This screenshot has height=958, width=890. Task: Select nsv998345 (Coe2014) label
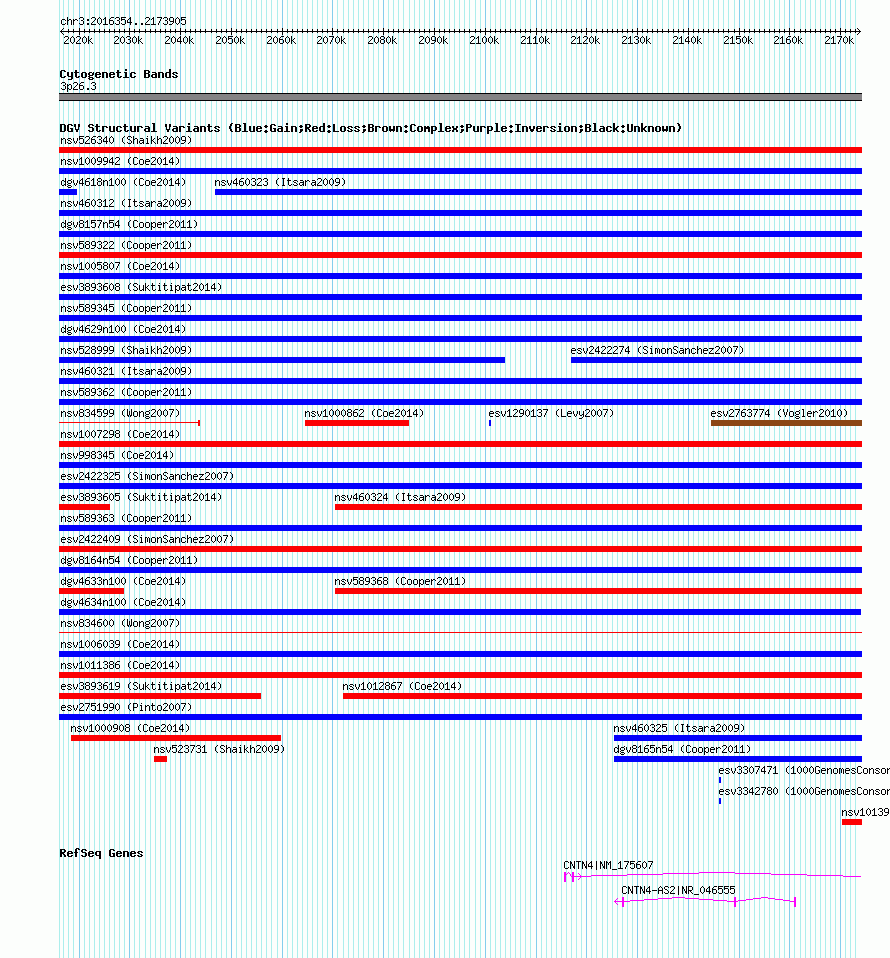(x=117, y=455)
